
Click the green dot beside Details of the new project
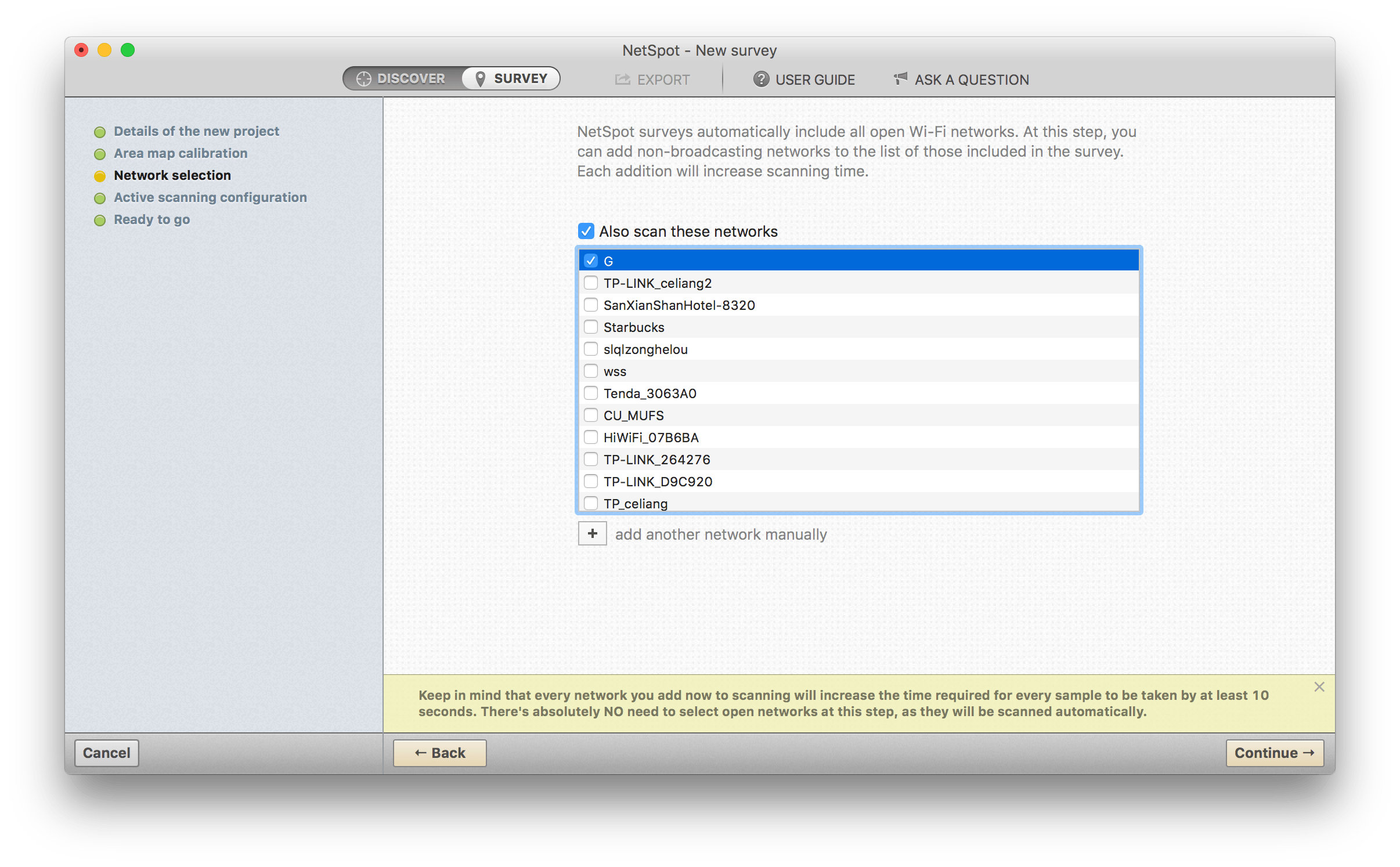click(x=100, y=132)
